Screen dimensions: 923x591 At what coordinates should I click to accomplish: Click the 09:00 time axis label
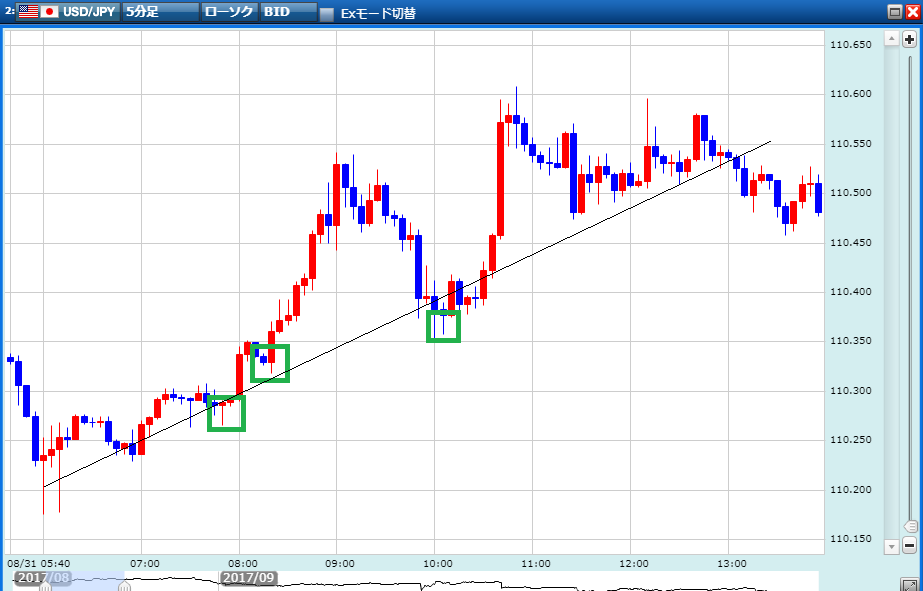click(x=340, y=563)
